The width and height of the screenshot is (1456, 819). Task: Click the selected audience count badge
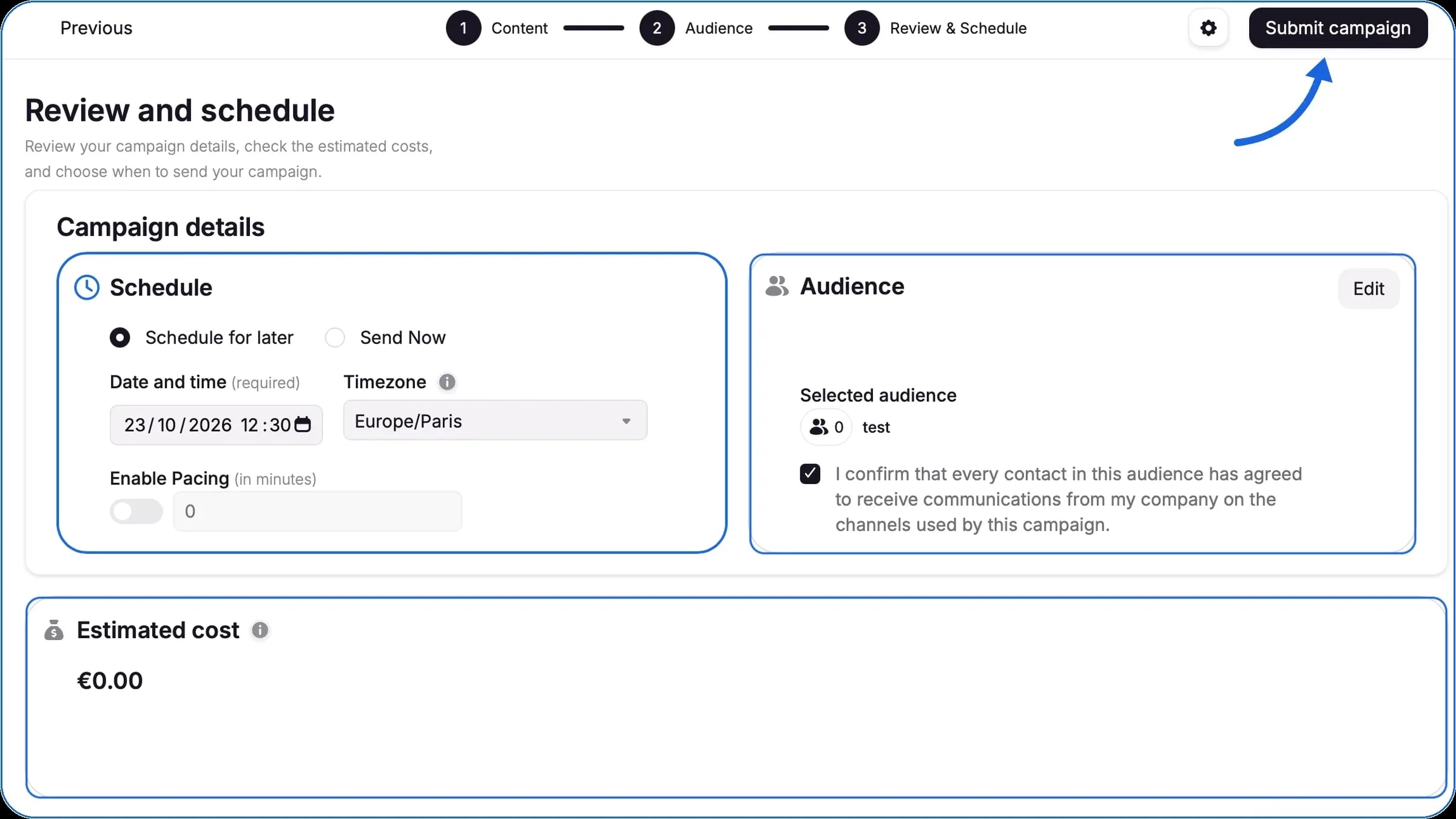(x=826, y=427)
